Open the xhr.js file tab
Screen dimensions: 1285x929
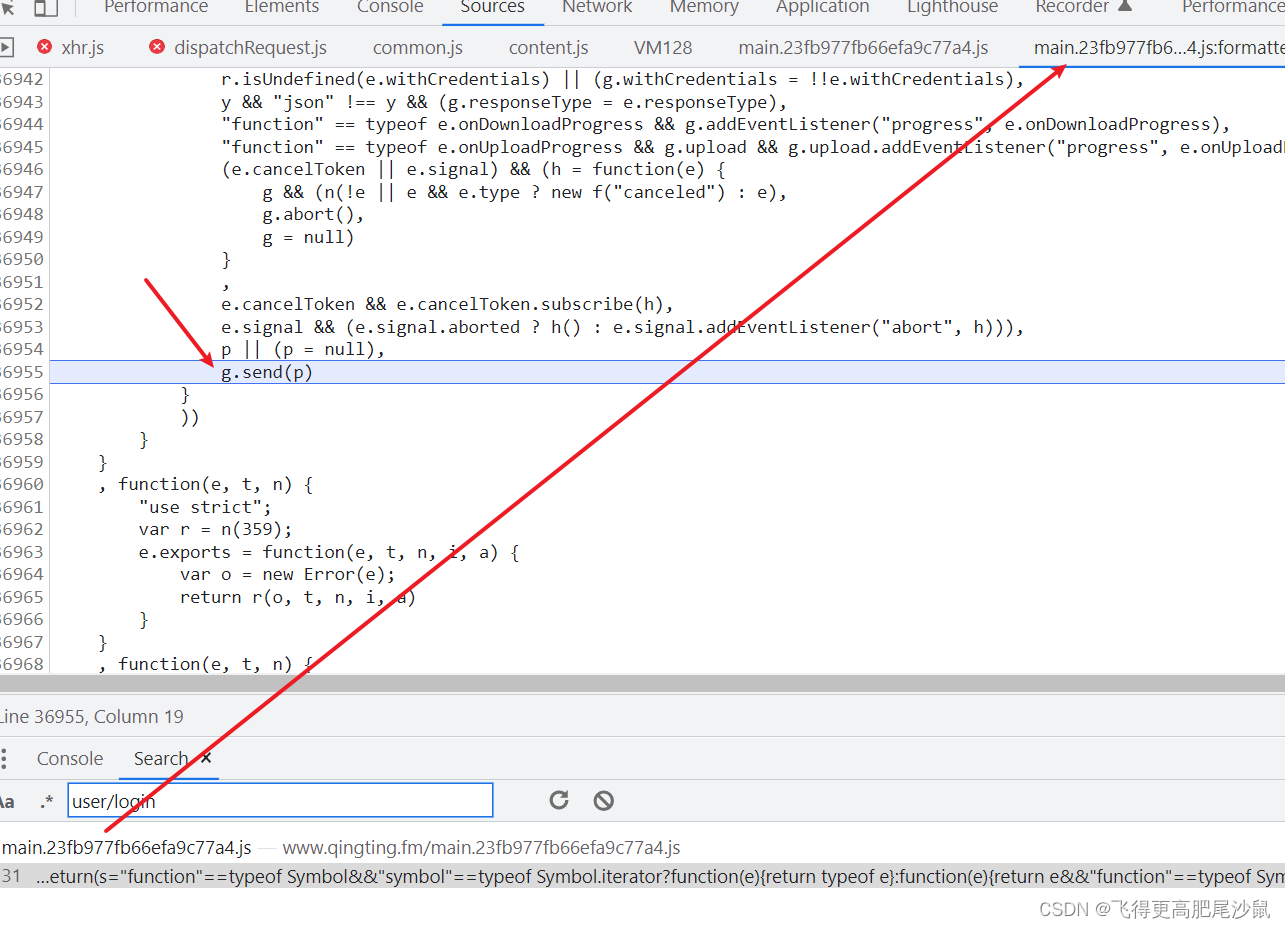82,47
